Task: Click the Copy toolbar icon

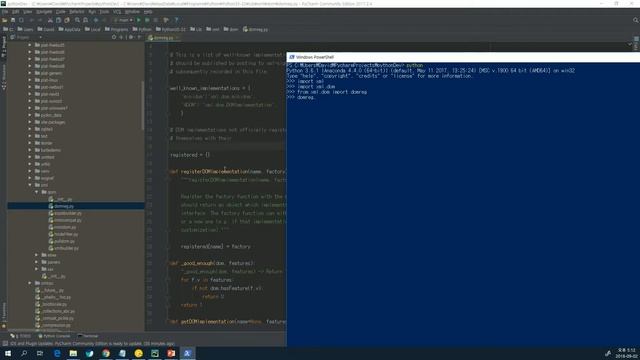Action: (58, 20)
